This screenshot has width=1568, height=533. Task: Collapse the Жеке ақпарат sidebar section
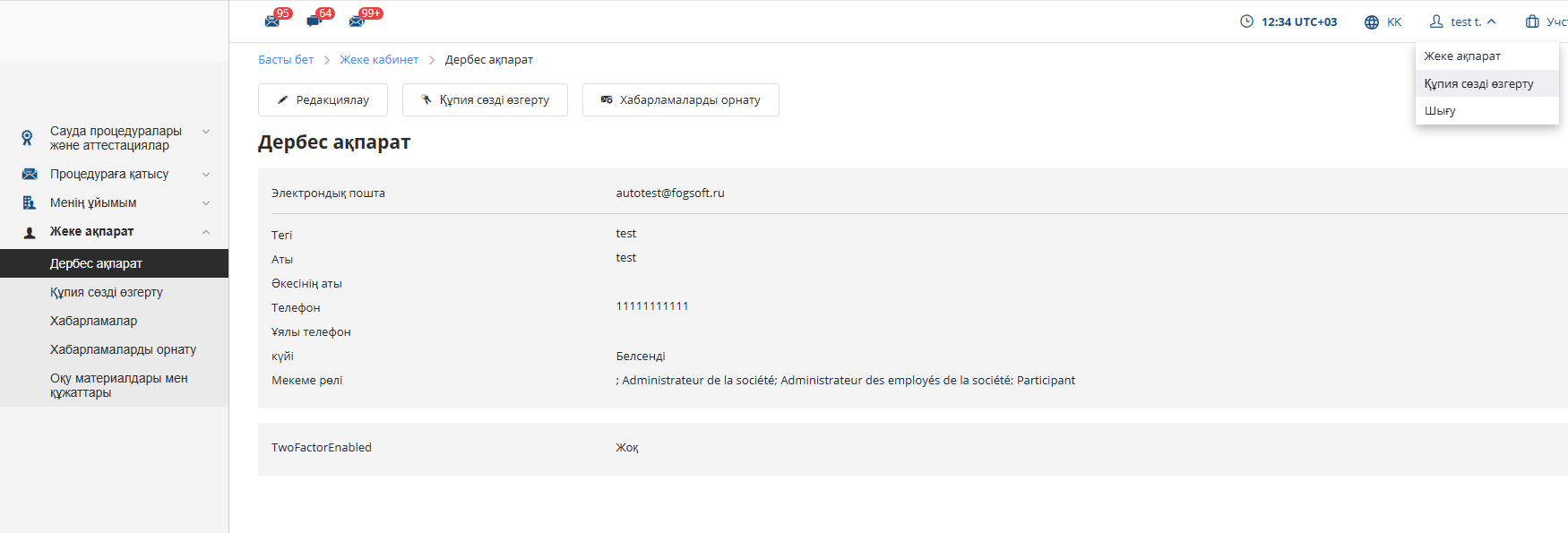coord(206,232)
